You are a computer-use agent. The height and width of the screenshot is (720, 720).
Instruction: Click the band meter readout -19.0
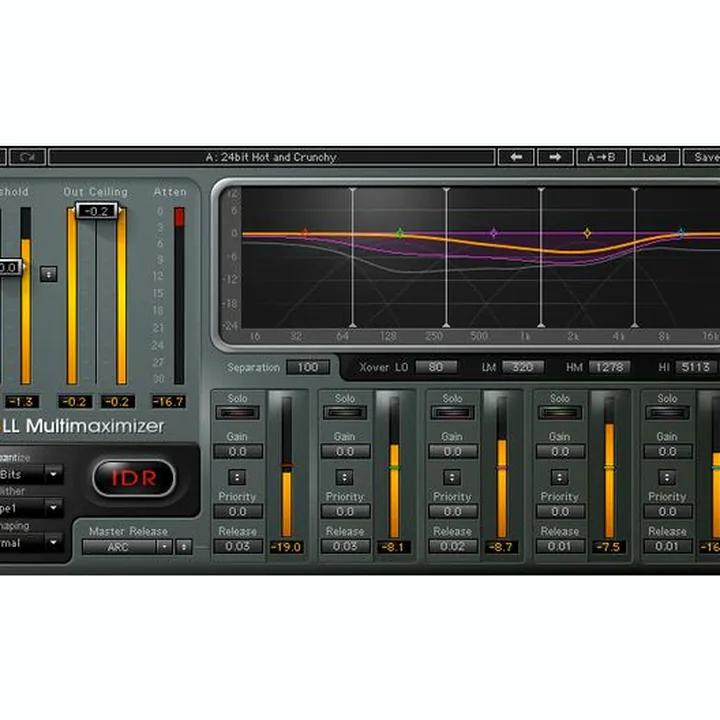(x=286, y=547)
